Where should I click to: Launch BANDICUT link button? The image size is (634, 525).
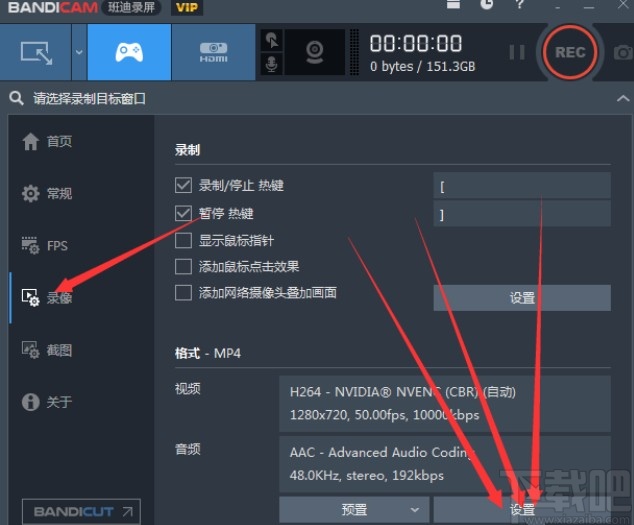pyautogui.click(x=81, y=512)
